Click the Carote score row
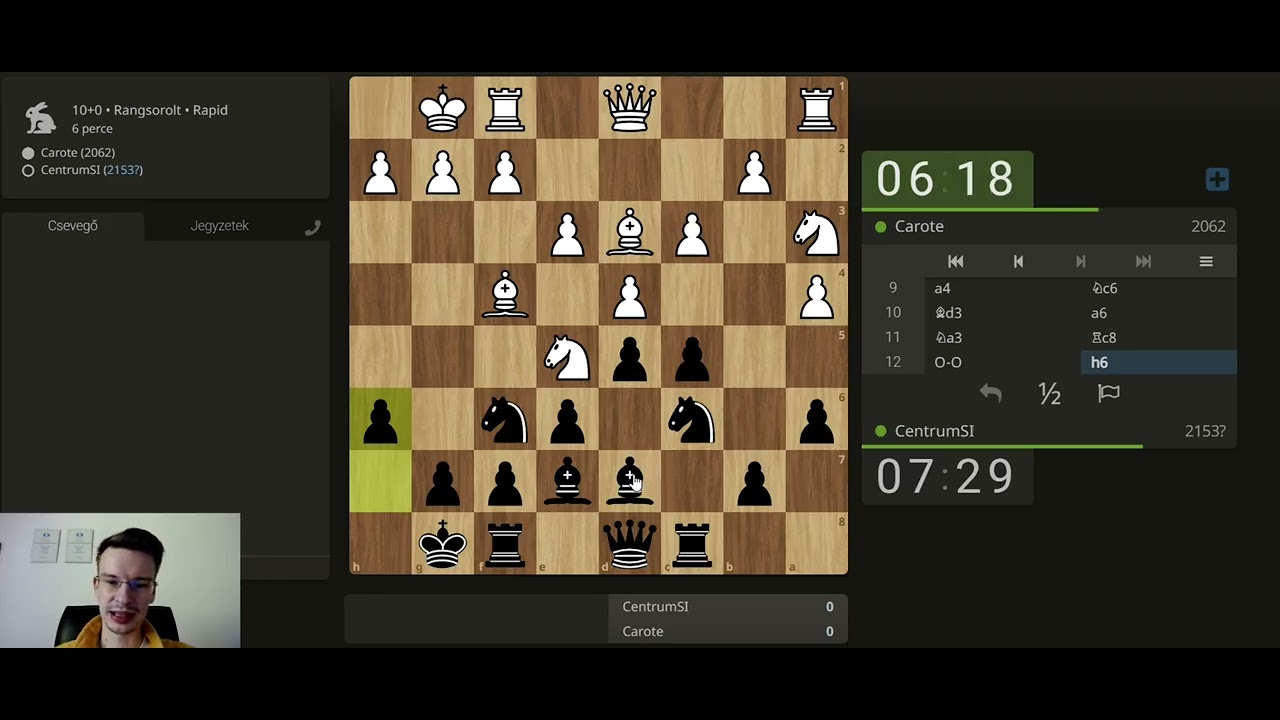Screen dimensions: 1280x720 728,631
